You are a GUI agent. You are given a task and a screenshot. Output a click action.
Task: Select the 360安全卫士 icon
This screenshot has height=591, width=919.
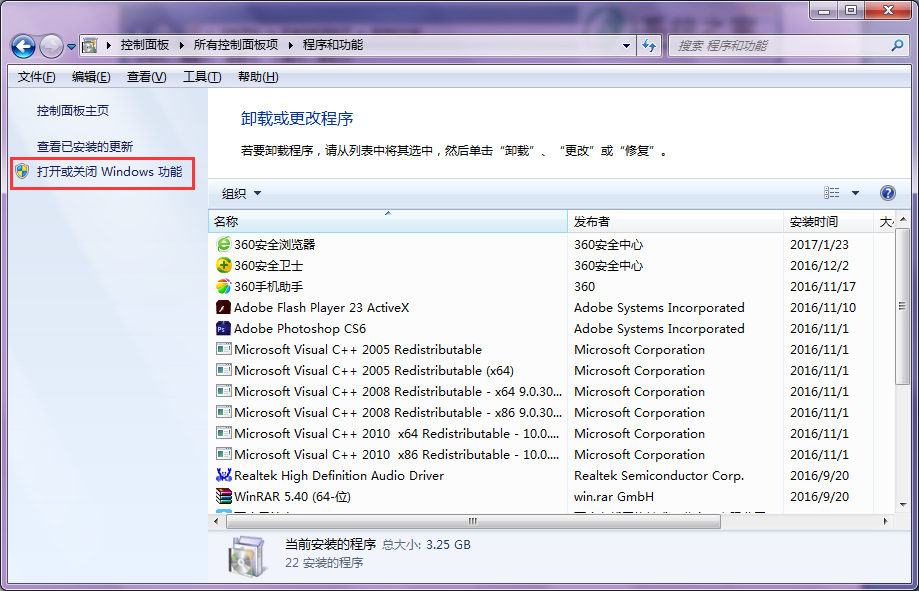[223, 266]
